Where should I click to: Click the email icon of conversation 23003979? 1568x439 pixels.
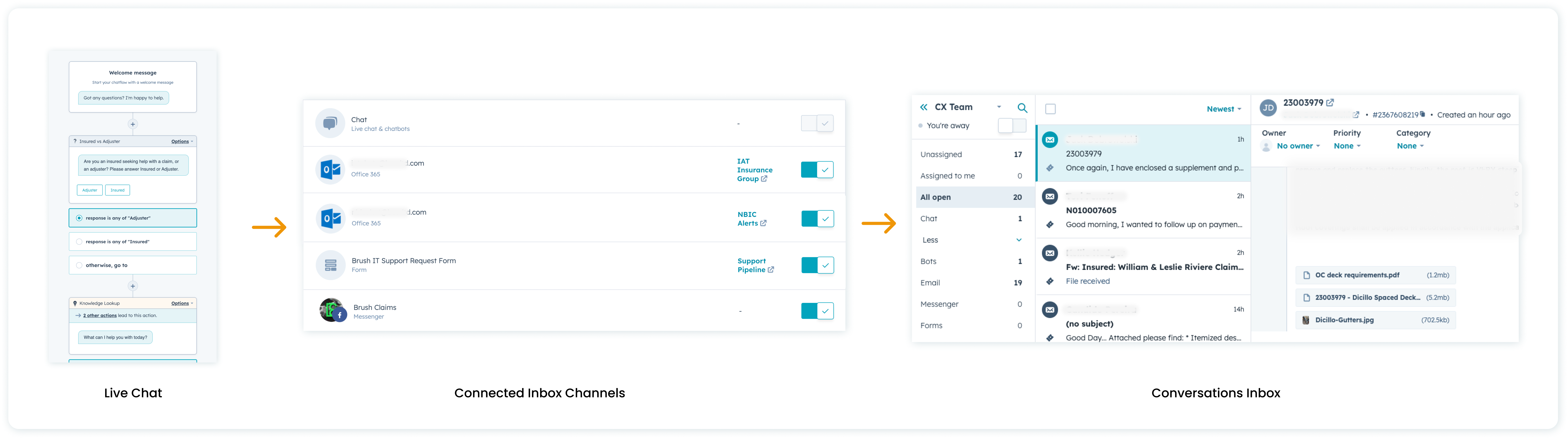point(1050,140)
